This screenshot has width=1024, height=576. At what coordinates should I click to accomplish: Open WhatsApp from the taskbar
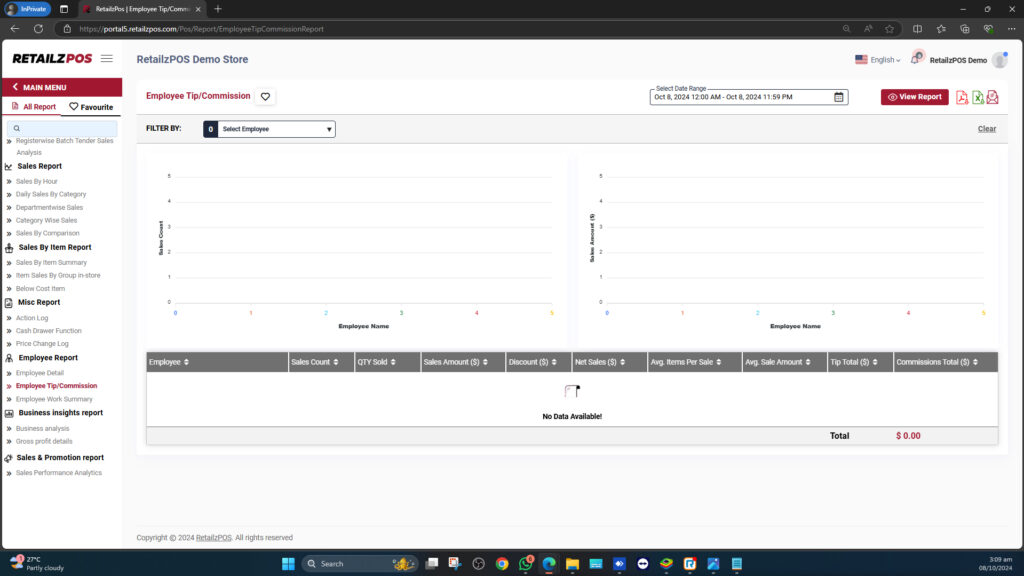[524, 563]
